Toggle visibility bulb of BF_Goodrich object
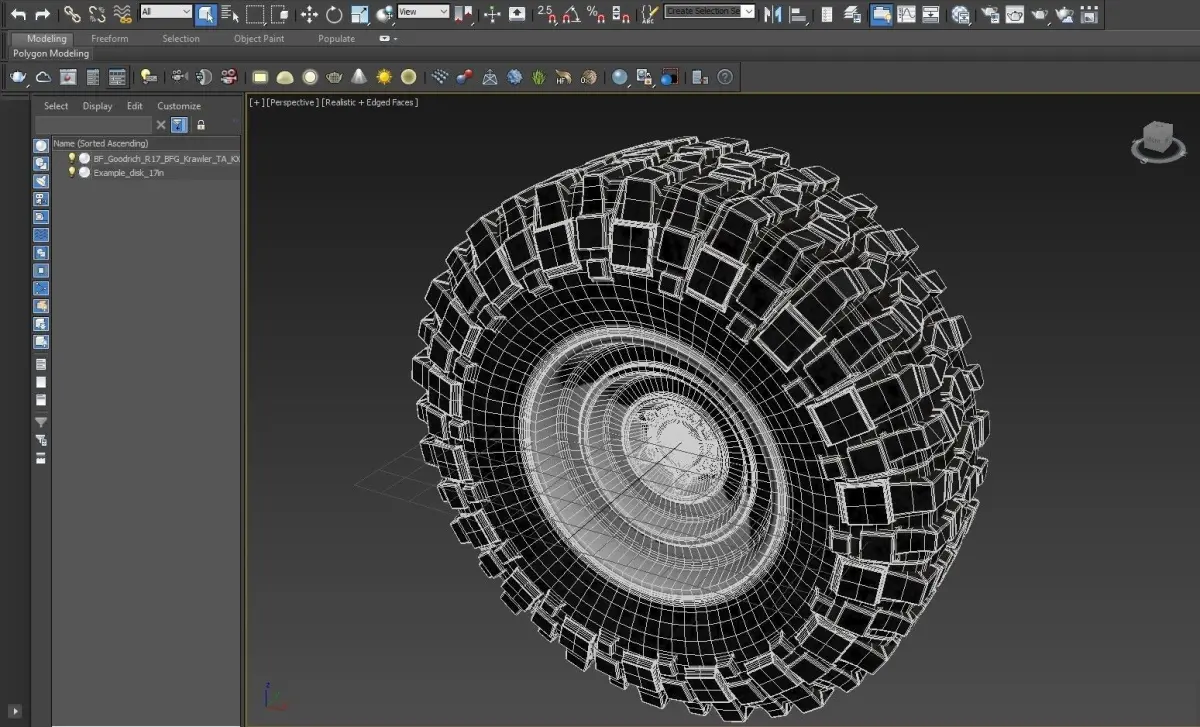 tap(71, 158)
